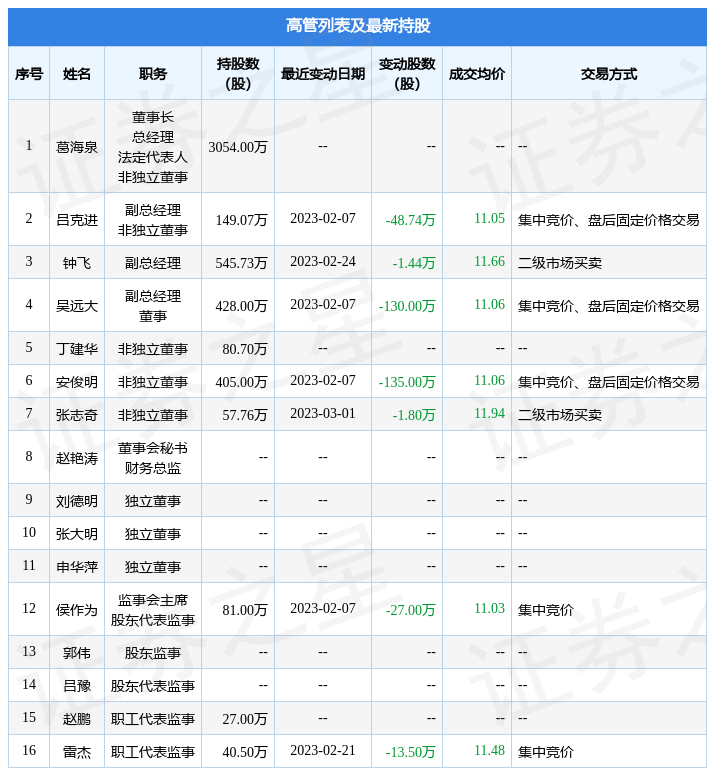
Task: Click the 持股数(股) column header
Action: coord(238,74)
